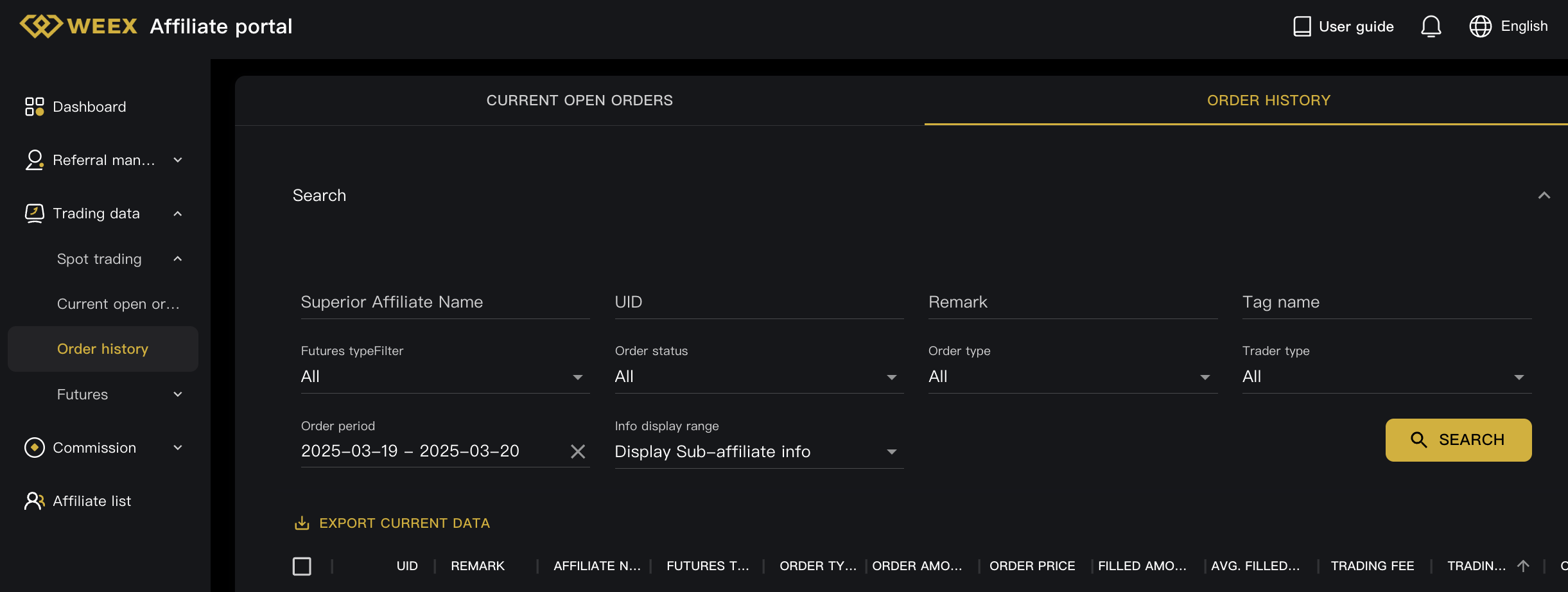Clear the Order period date range
This screenshot has height=592, width=1568.
point(578,451)
